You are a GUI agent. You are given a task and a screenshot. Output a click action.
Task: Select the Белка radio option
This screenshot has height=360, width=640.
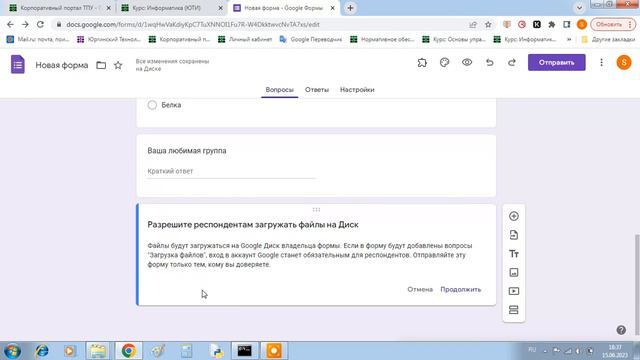tap(152, 105)
